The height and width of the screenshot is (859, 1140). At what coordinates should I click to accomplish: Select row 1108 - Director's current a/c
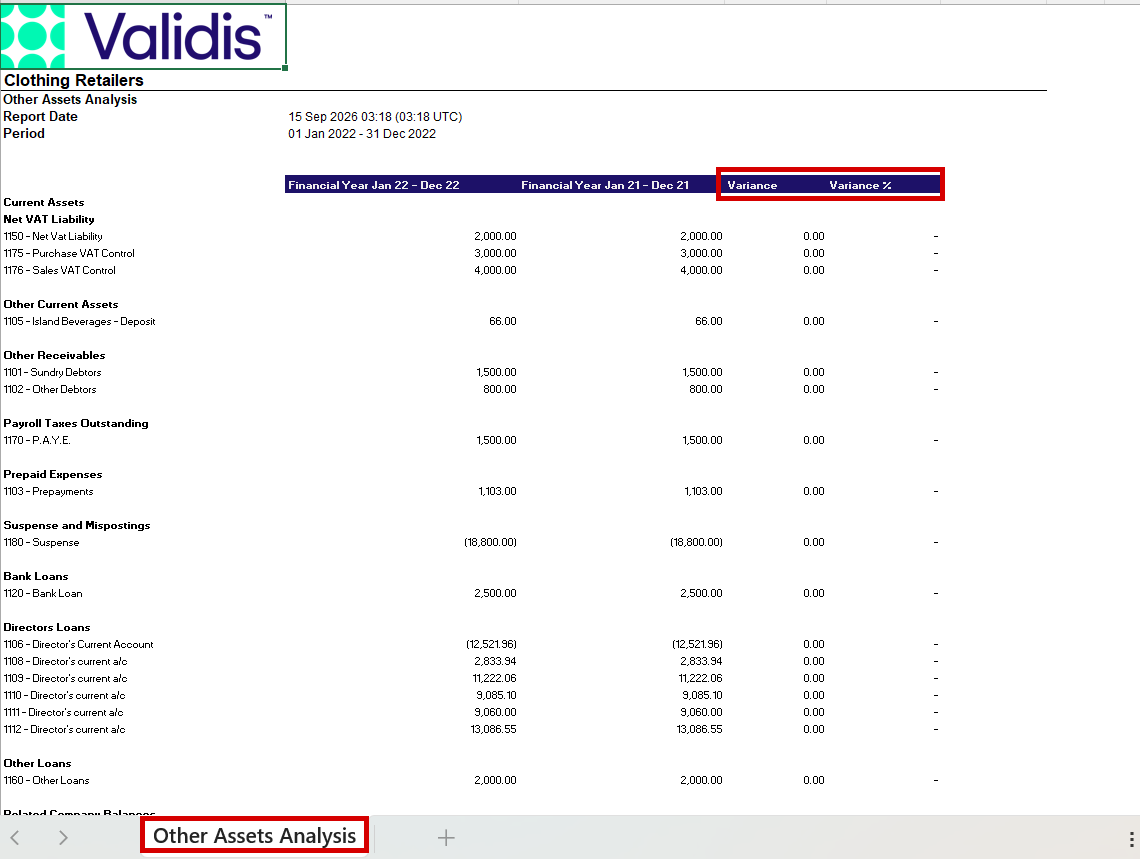65,661
